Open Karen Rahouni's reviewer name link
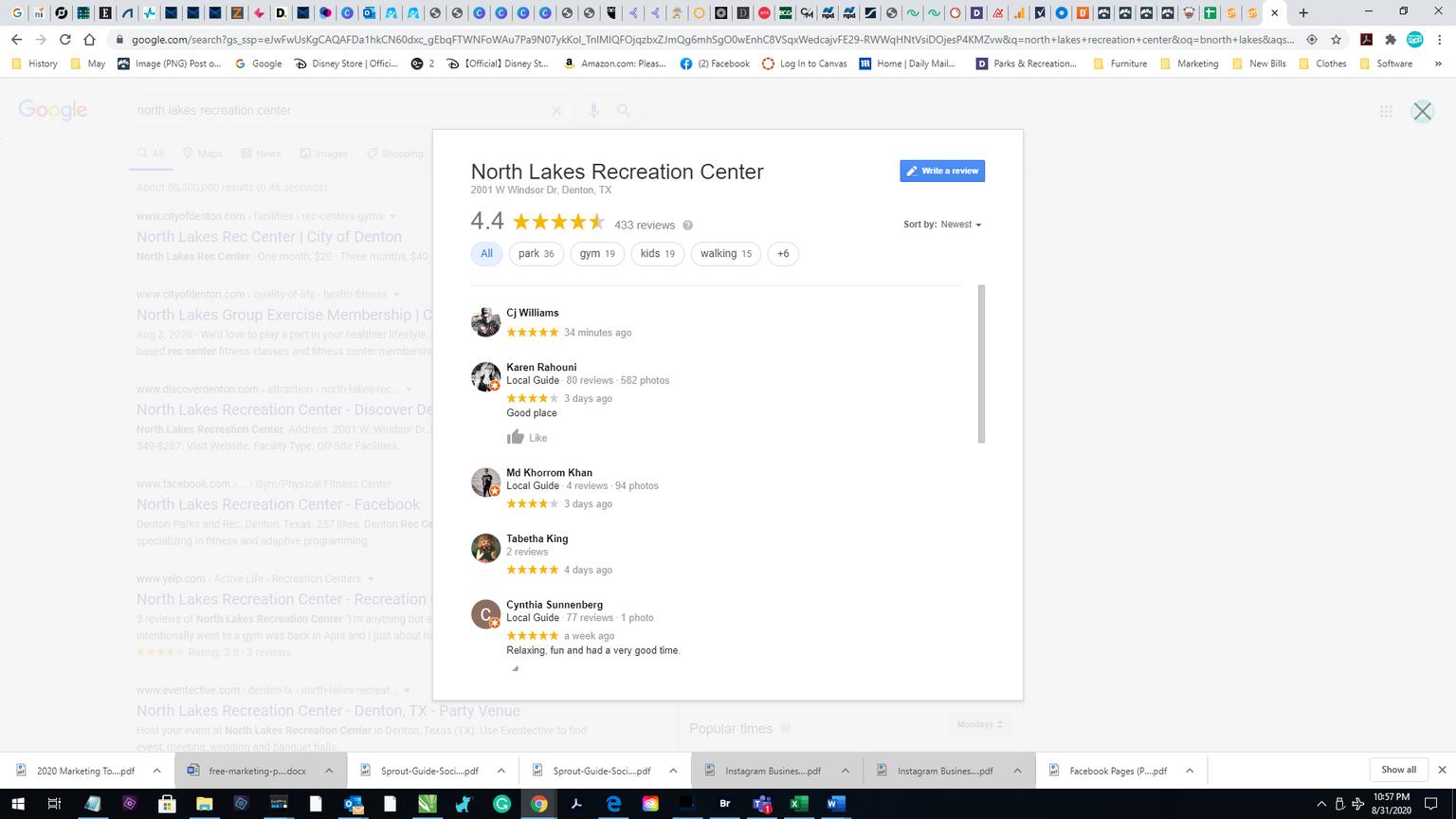 [x=541, y=367]
